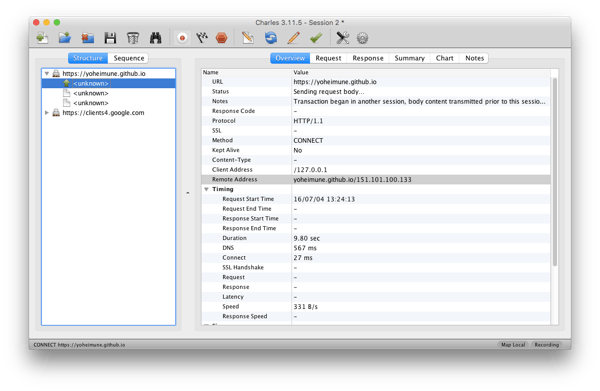Open a saved session with folder icon
Viewport: 600px width, 391px height.
[x=65, y=38]
